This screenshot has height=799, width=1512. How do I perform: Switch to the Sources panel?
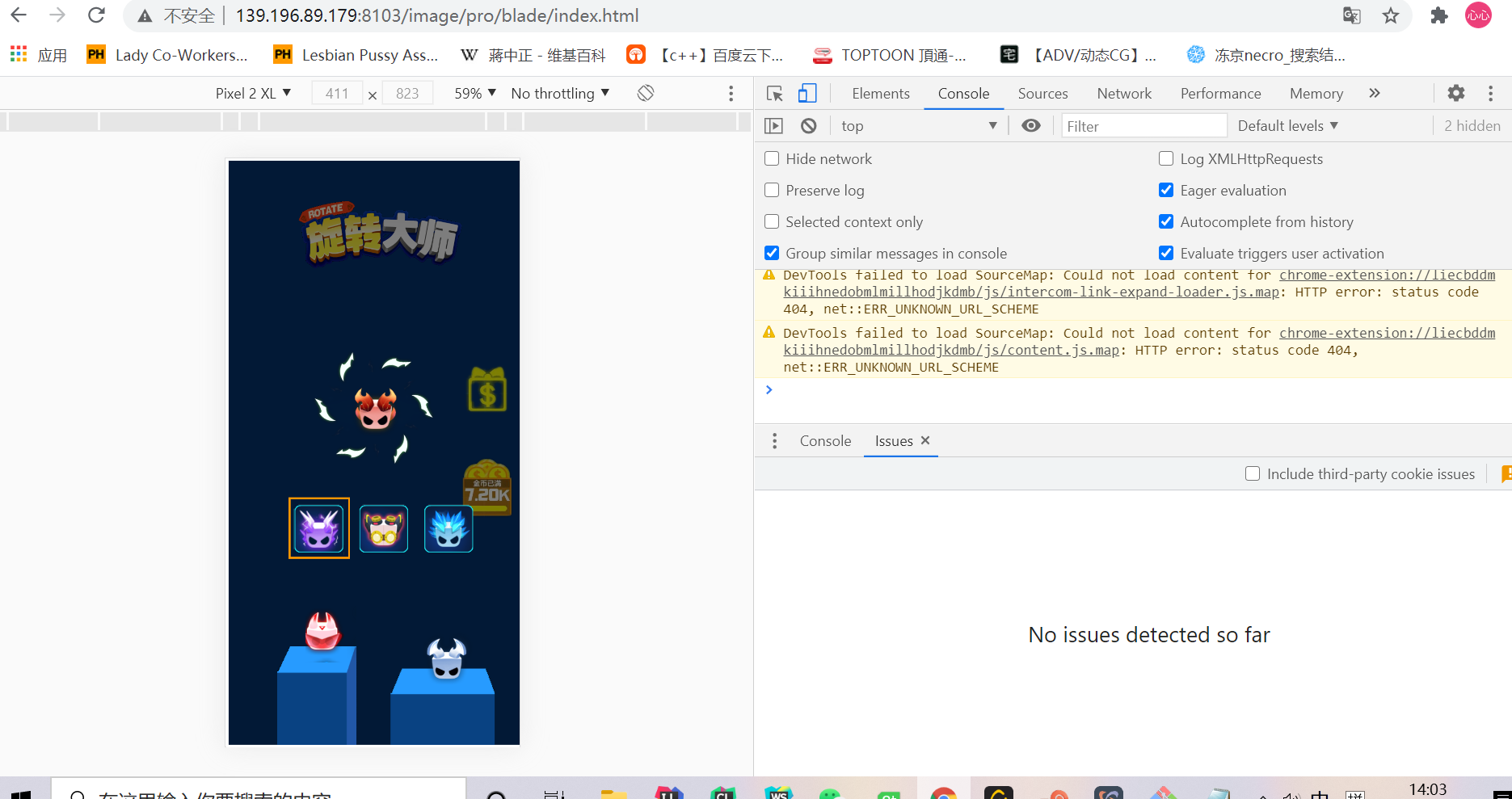coord(1042,93)
